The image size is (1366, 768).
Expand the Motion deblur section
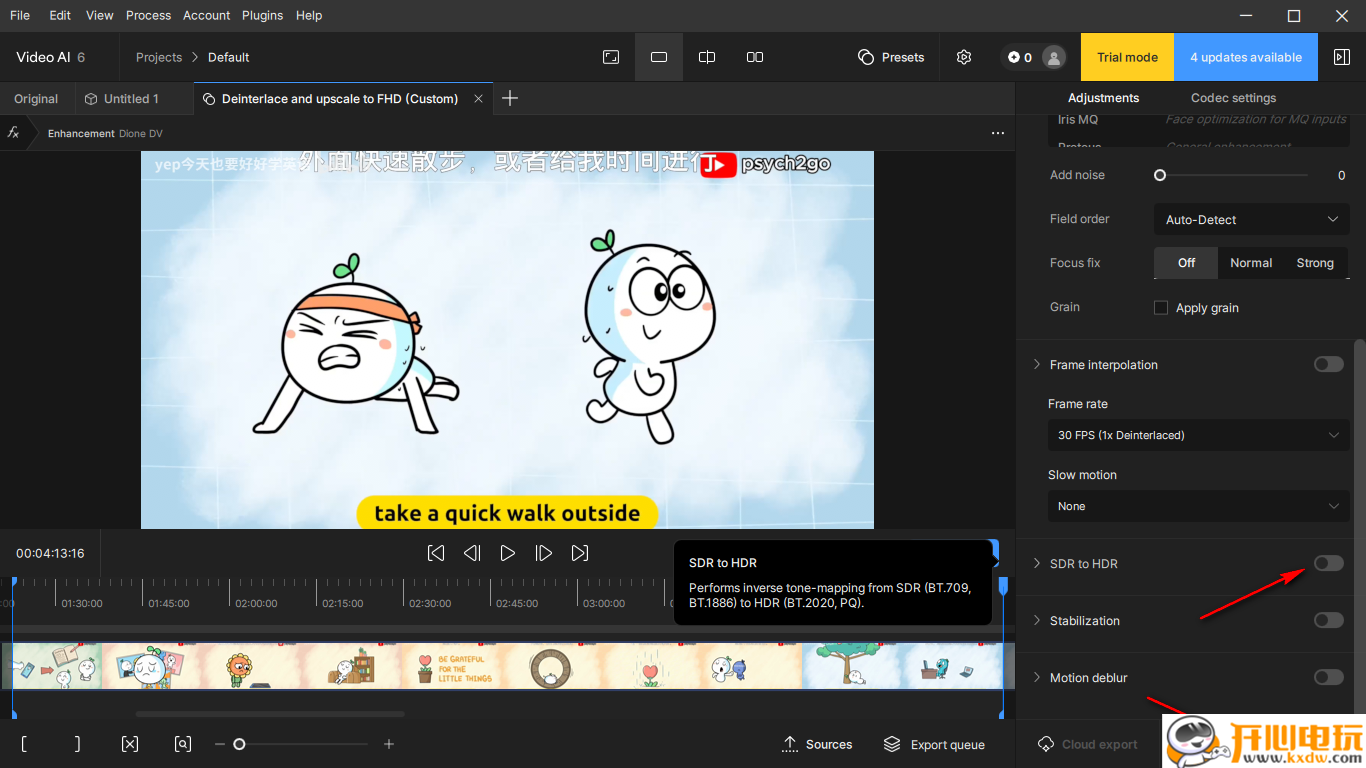pos(1037,678)
